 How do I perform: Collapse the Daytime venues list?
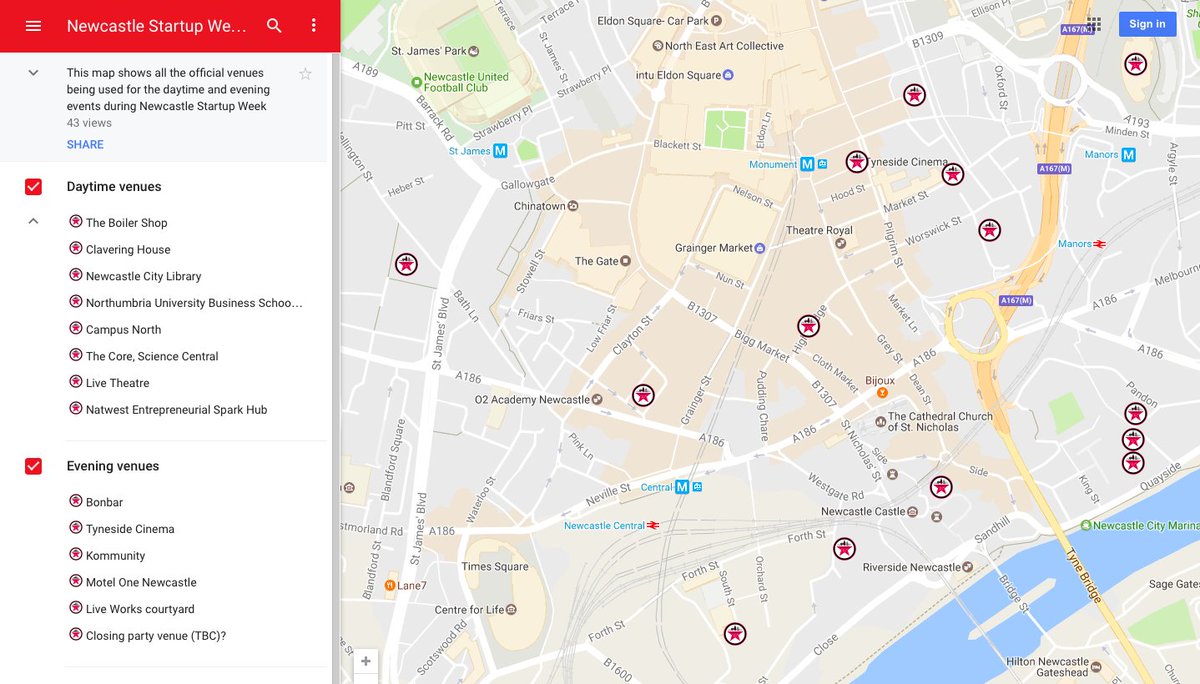pos(32,220)
